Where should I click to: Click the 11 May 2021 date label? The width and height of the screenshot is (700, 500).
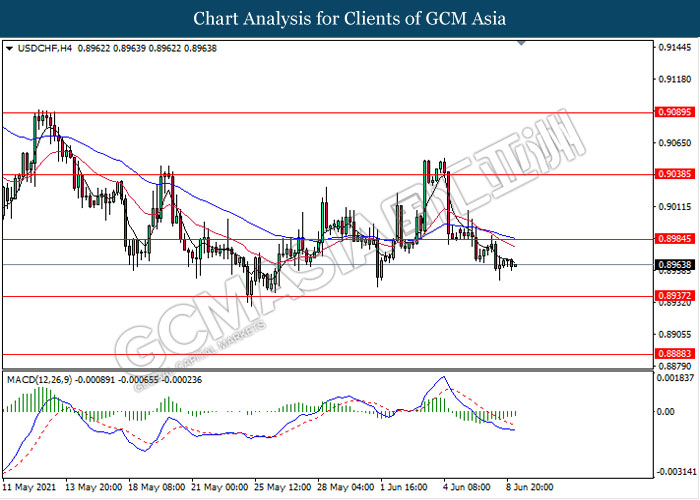(29, 487)
